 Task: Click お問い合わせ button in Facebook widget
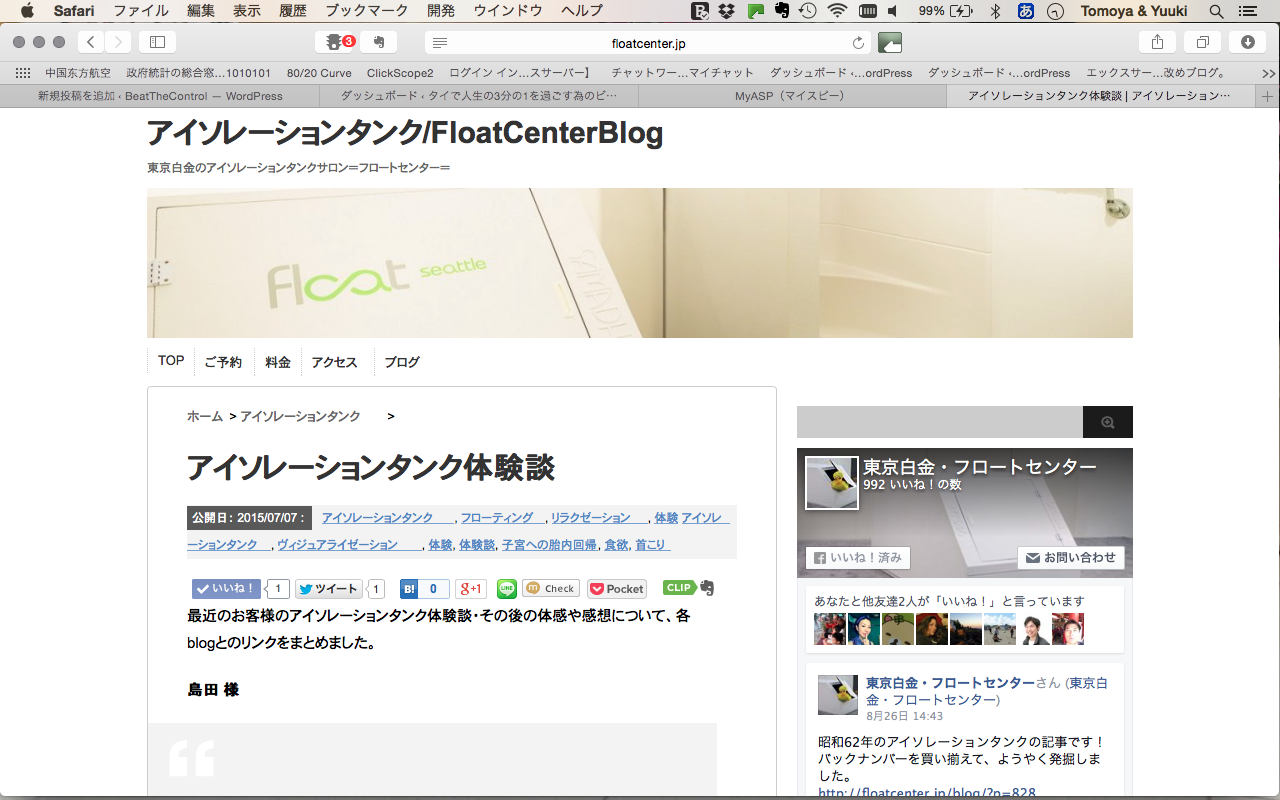pos(1071,558)
